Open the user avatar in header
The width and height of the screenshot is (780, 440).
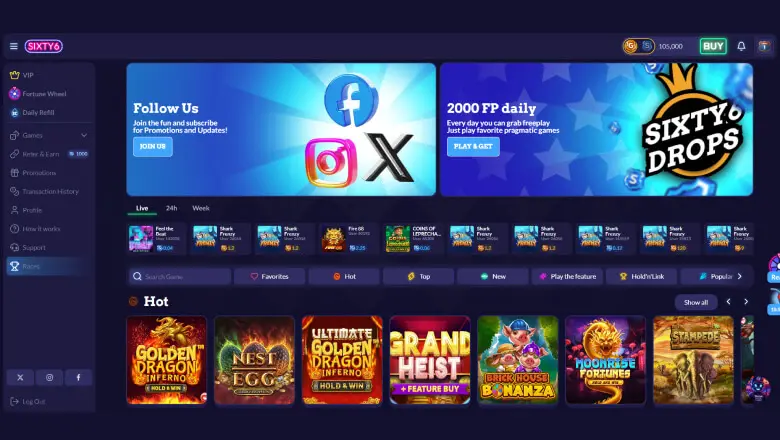click(764, 46)
